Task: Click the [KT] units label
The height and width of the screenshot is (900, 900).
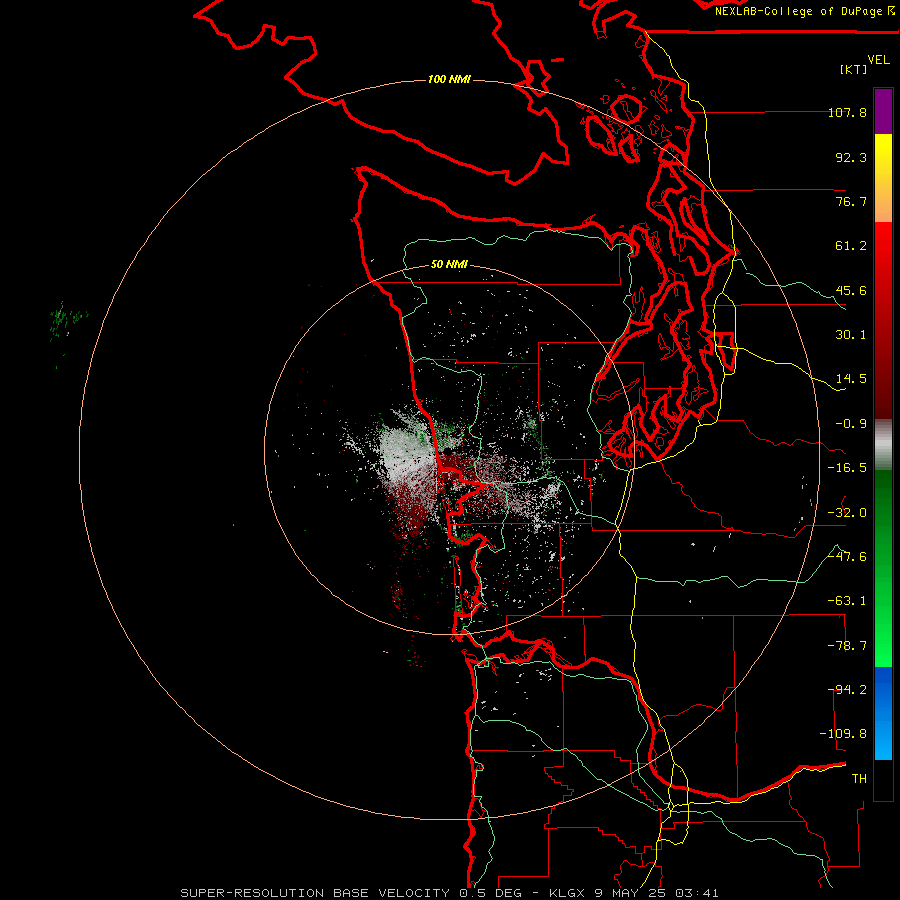Action: pos(854,69)
